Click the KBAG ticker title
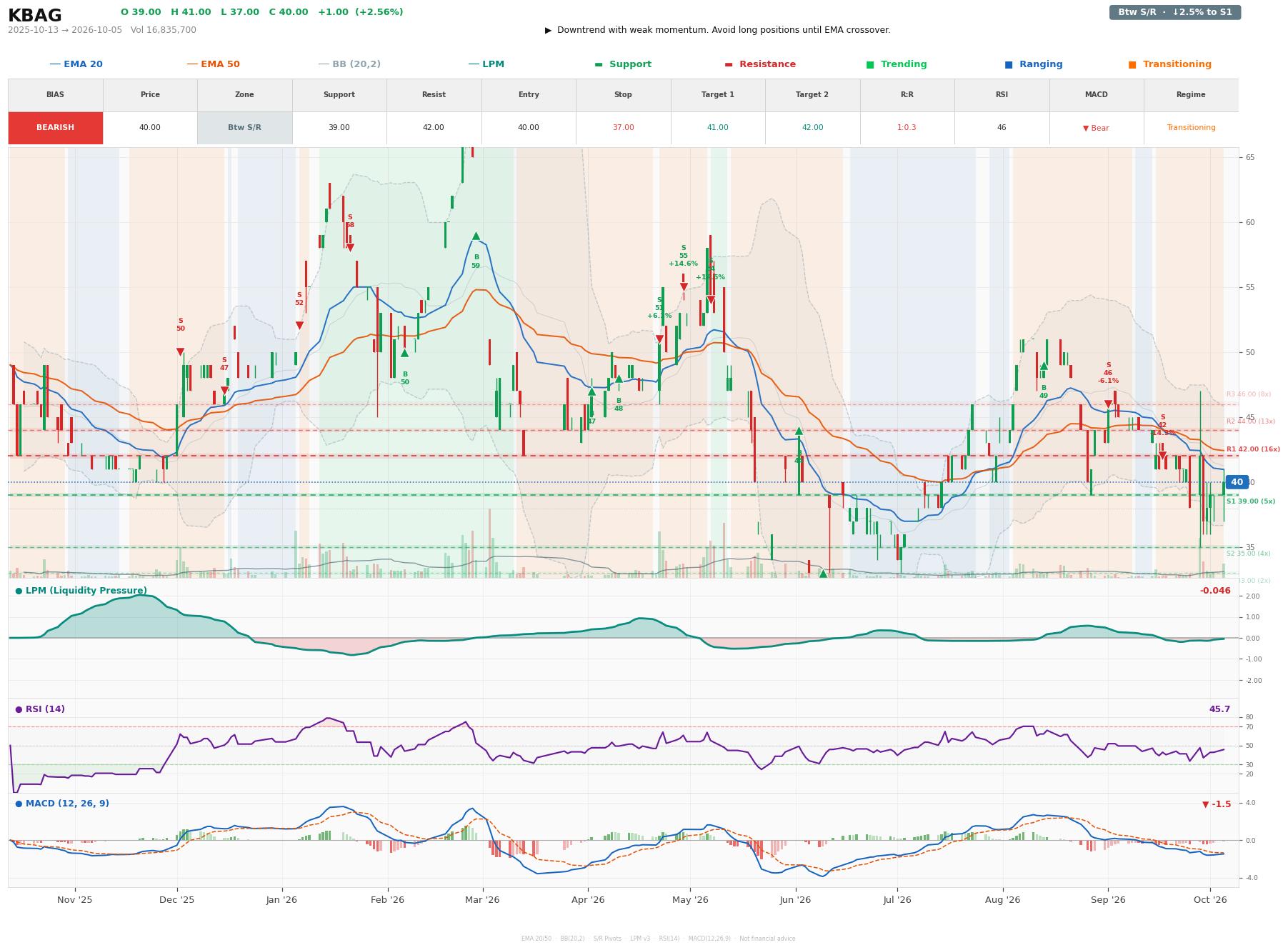 (34, 16)
